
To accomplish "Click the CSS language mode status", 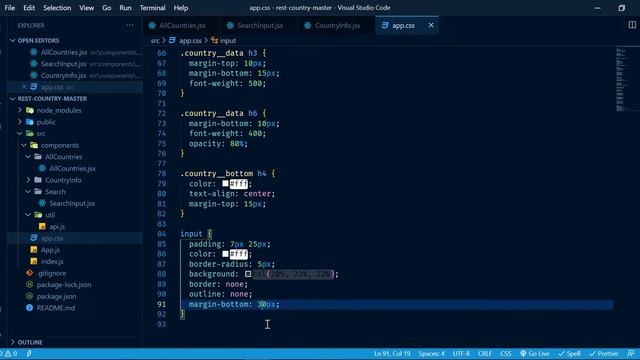I will (506, 354).
